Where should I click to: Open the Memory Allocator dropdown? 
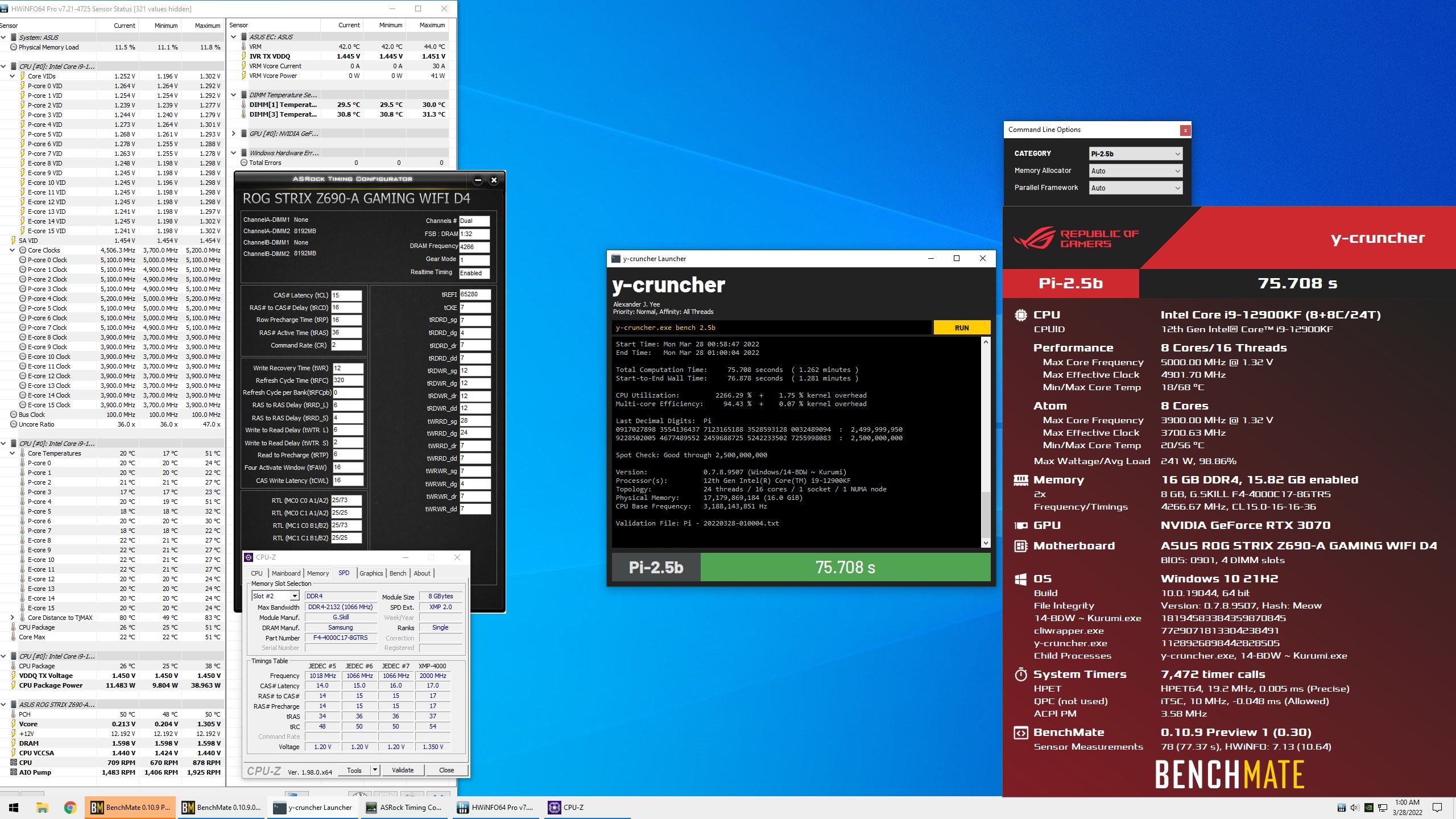pyautogui.click(x=1136, y=171)
